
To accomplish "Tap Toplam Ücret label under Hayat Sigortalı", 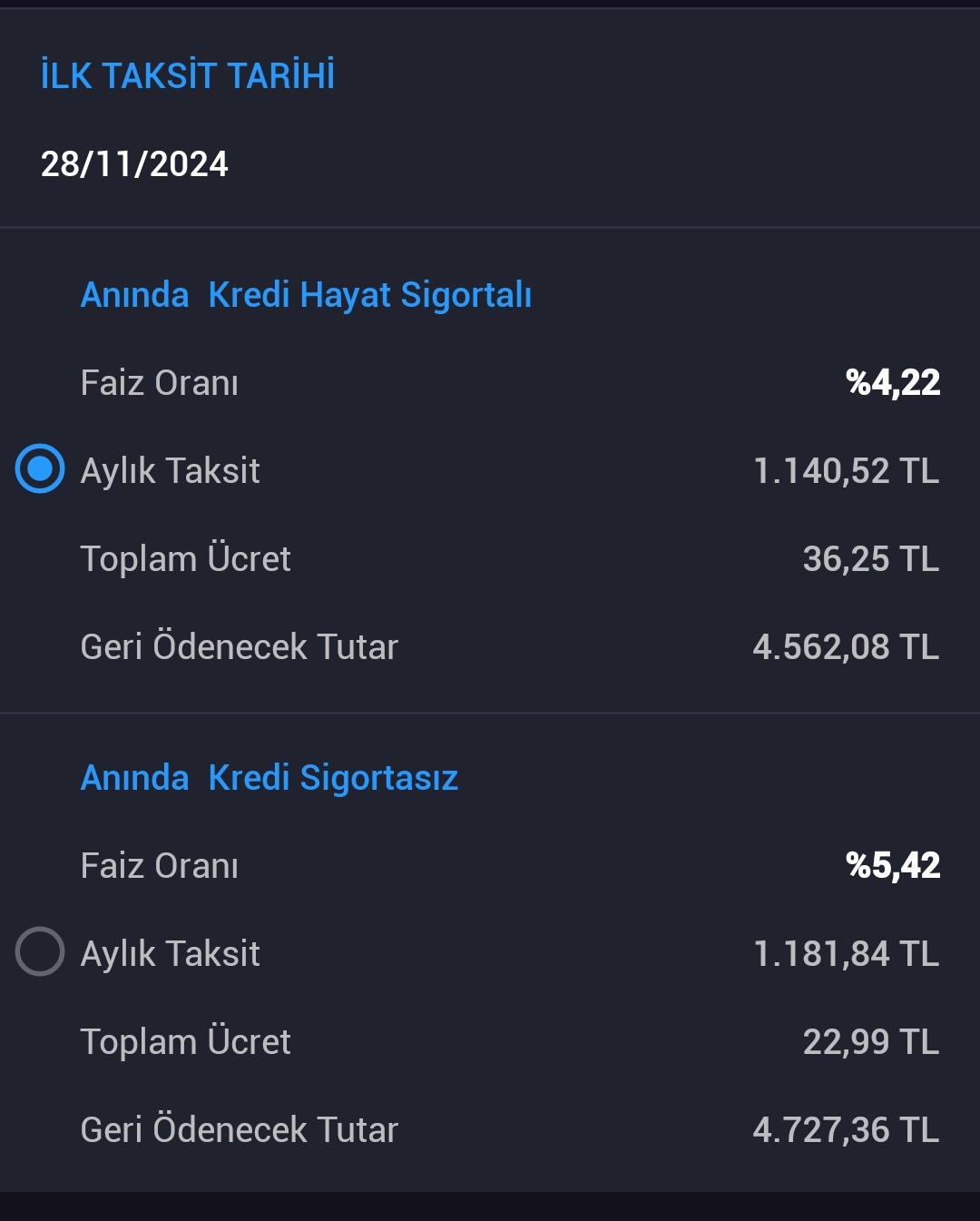I will [185, 559].
